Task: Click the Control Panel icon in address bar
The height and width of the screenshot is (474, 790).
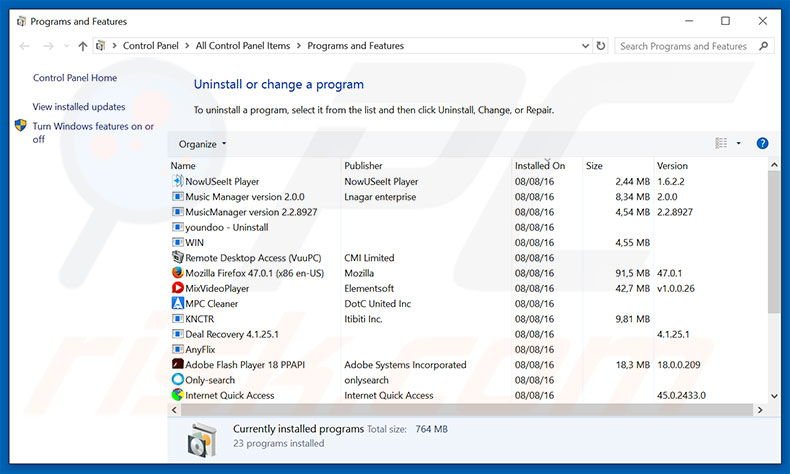Action: click(x=101, y=46)
